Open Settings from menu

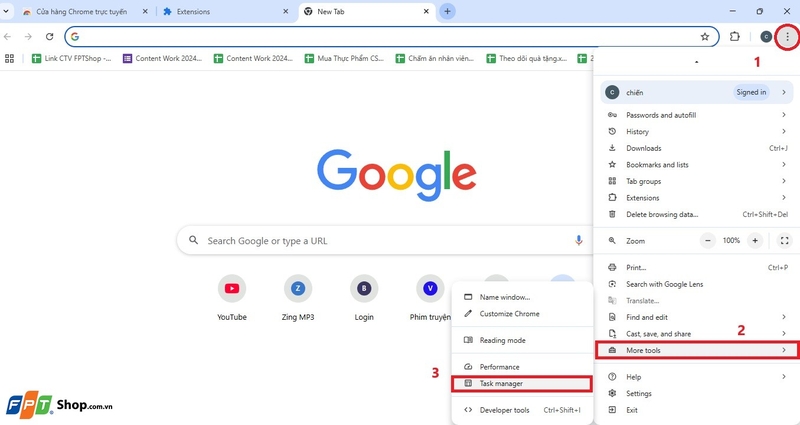tap(697, 393)
